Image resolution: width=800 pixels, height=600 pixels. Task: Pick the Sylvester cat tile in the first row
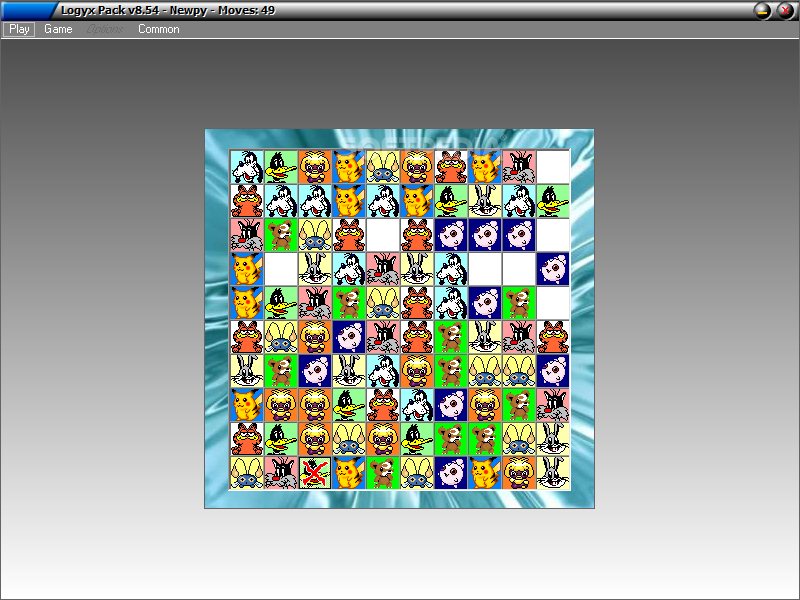[x=519, y=167]
